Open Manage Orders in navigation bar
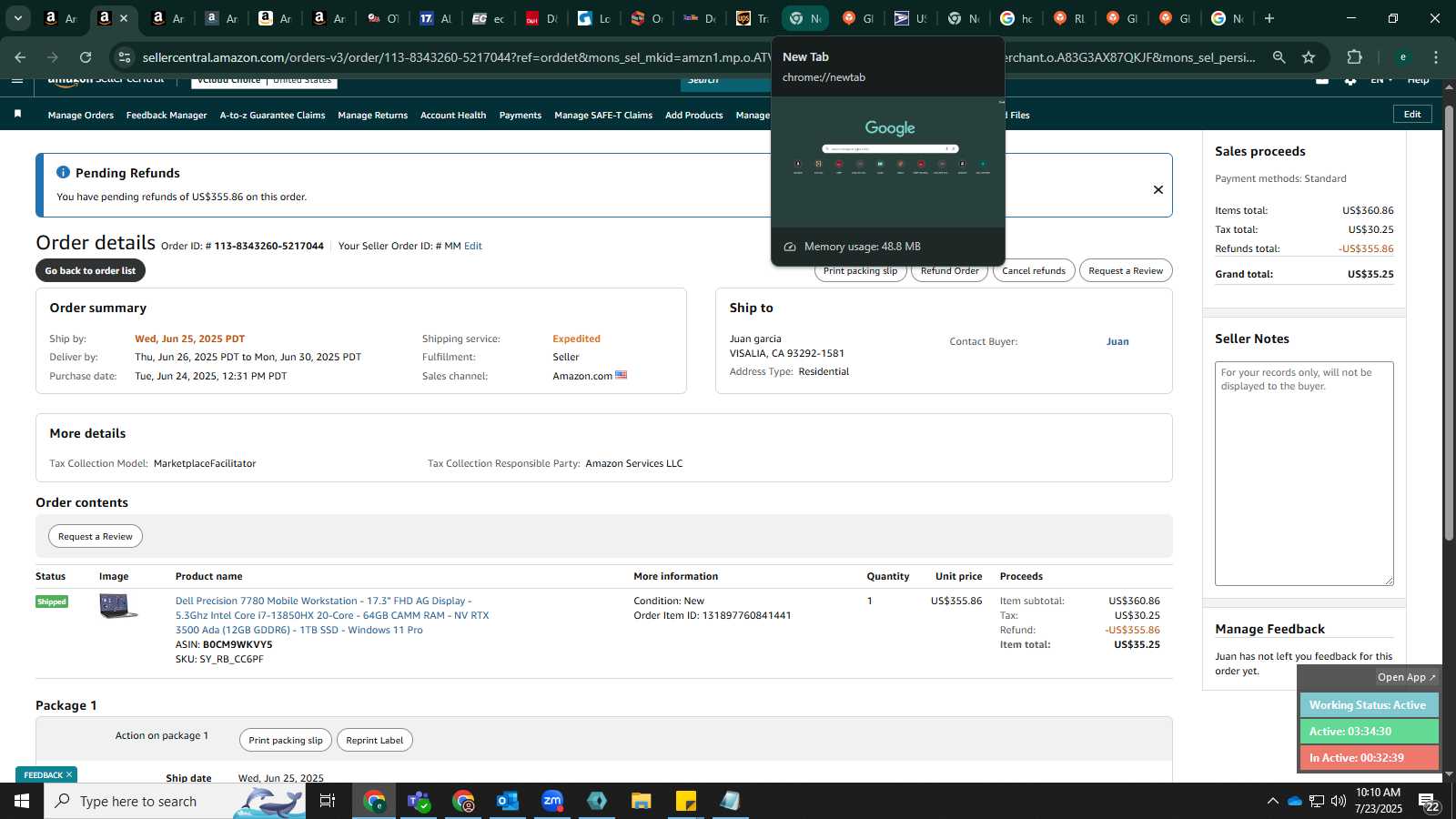This screenshot has height=819, width=1456. click(x=81, y=116)
